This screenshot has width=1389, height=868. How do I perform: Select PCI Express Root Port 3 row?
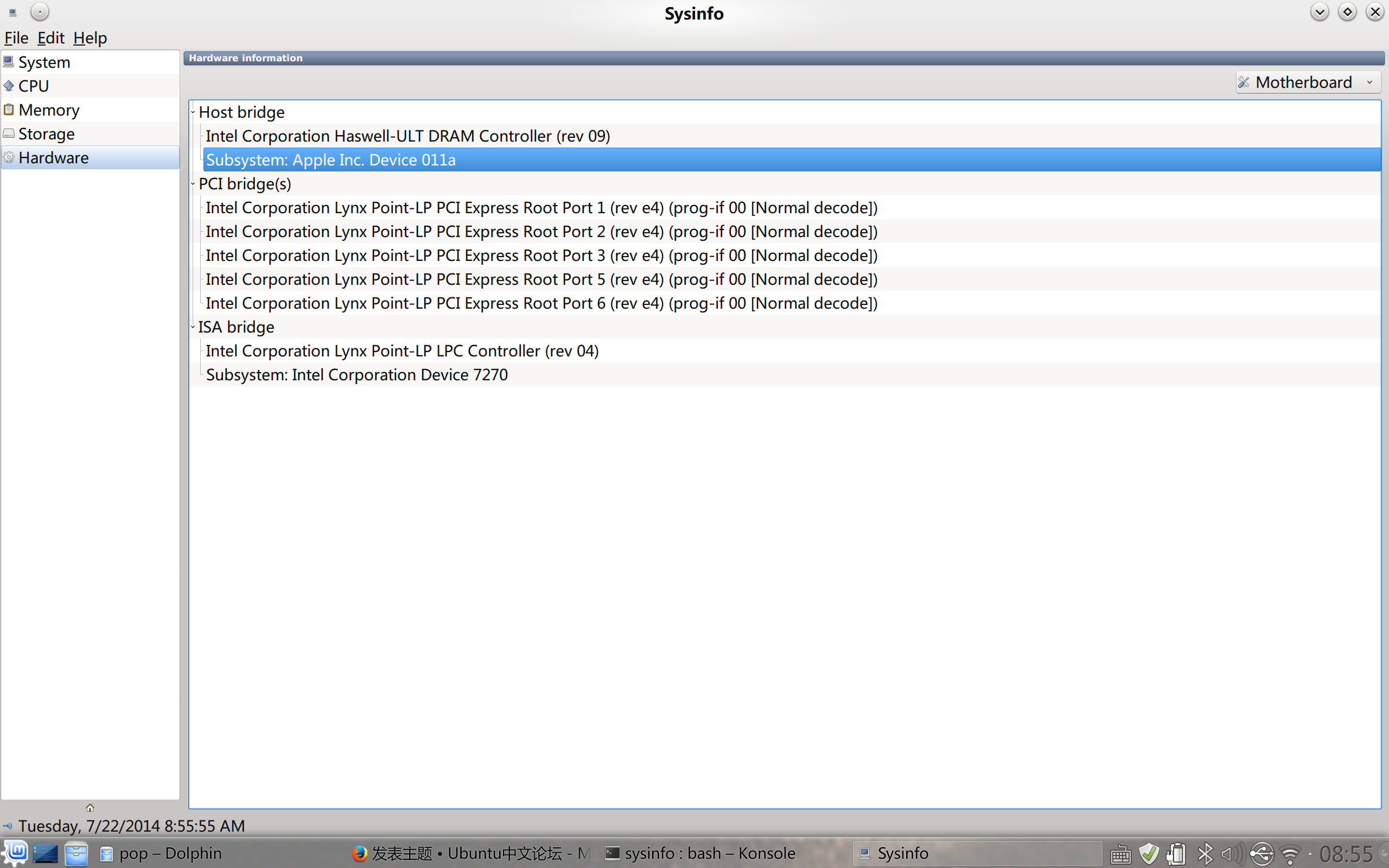[x=792, y=256]
